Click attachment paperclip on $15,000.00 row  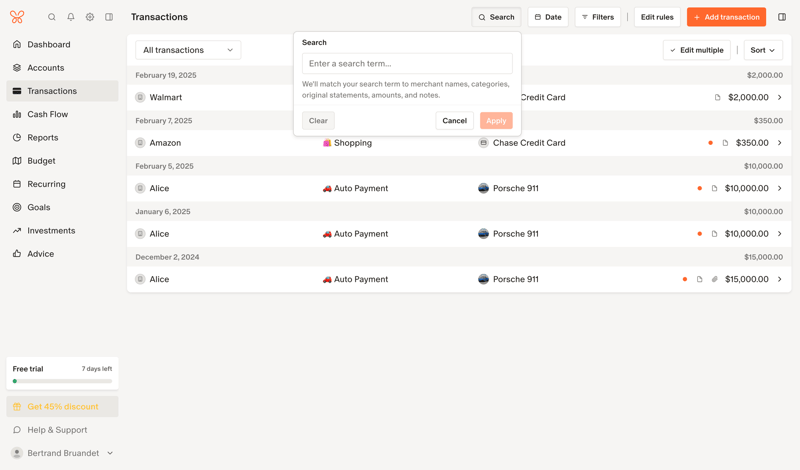714,279
